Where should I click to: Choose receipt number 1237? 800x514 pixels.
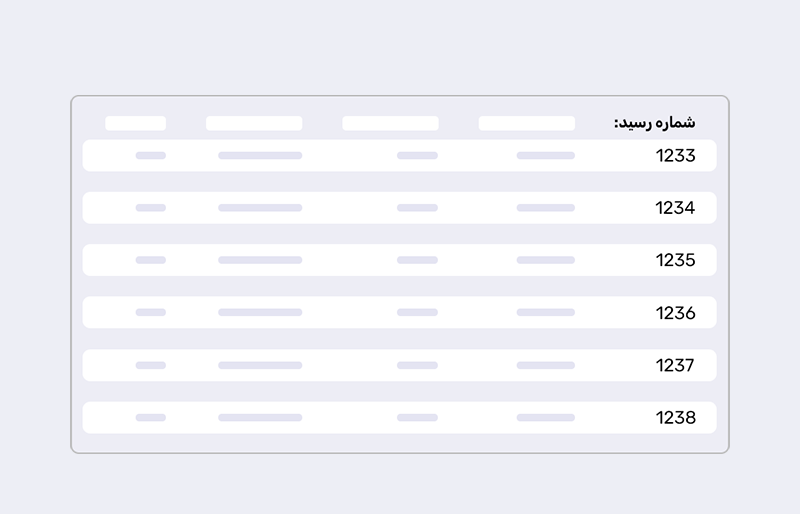point(675,365)
